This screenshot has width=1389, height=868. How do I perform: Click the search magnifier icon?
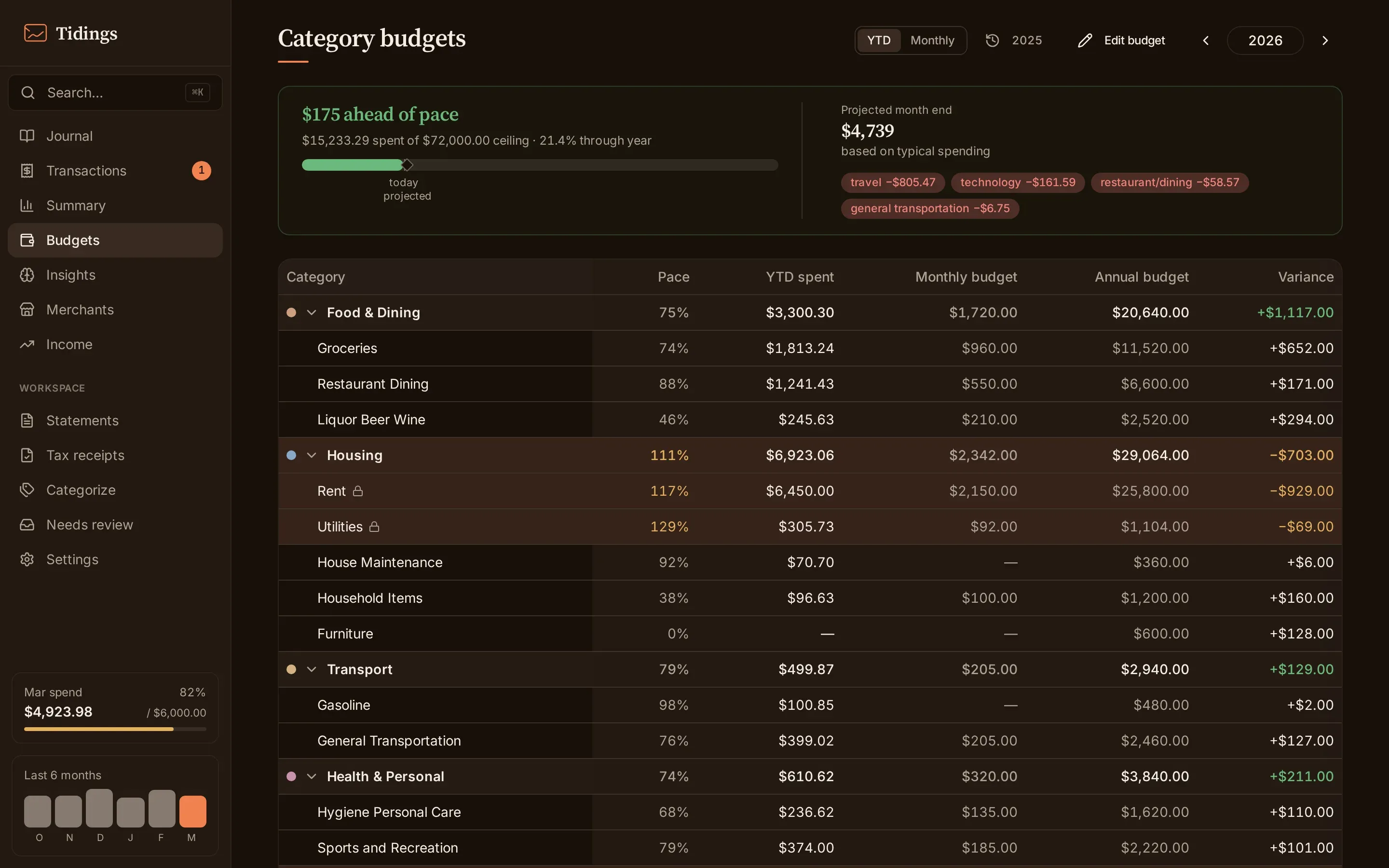pos(27,93)
